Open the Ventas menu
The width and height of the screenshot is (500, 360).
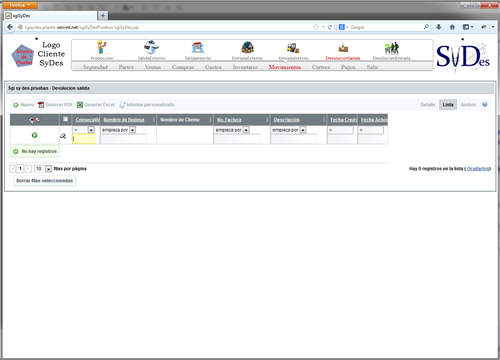[153, 67]
